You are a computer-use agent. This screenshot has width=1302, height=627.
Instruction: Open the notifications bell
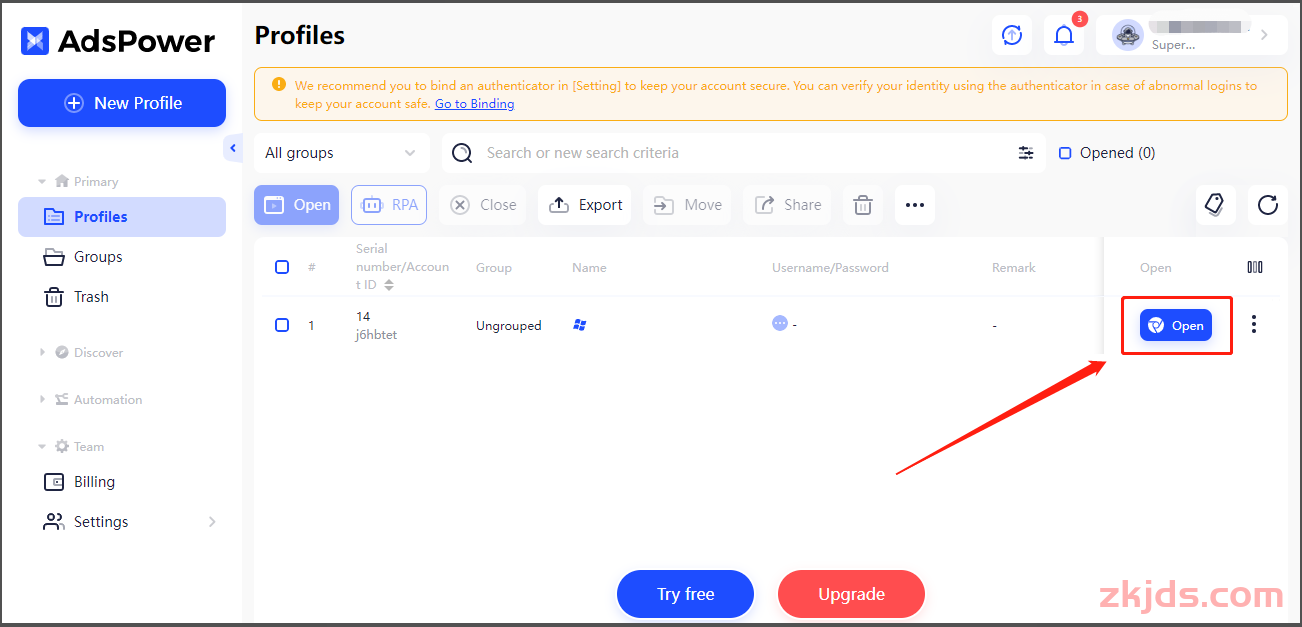click(x=1064, y=35)
